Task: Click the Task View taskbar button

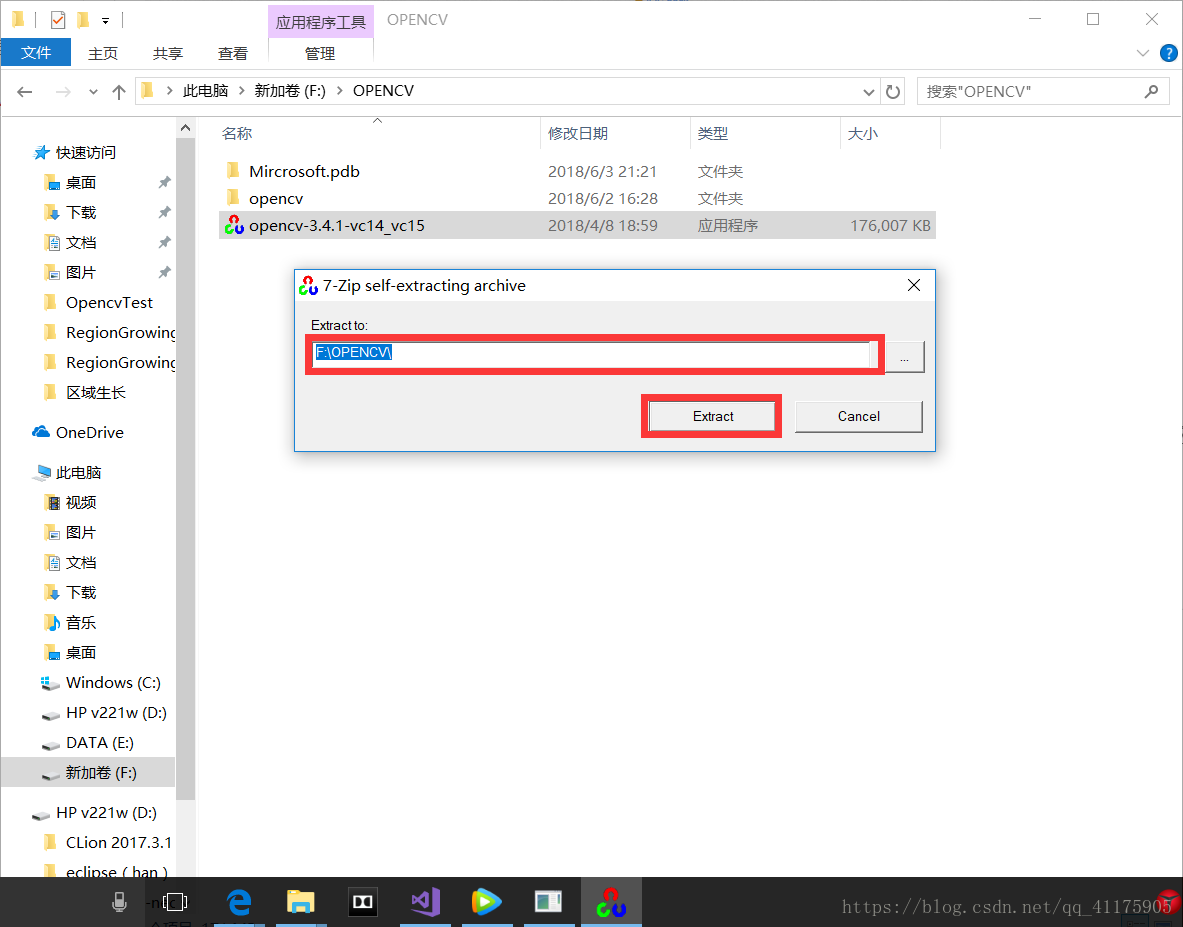Action: pos(175,901)
